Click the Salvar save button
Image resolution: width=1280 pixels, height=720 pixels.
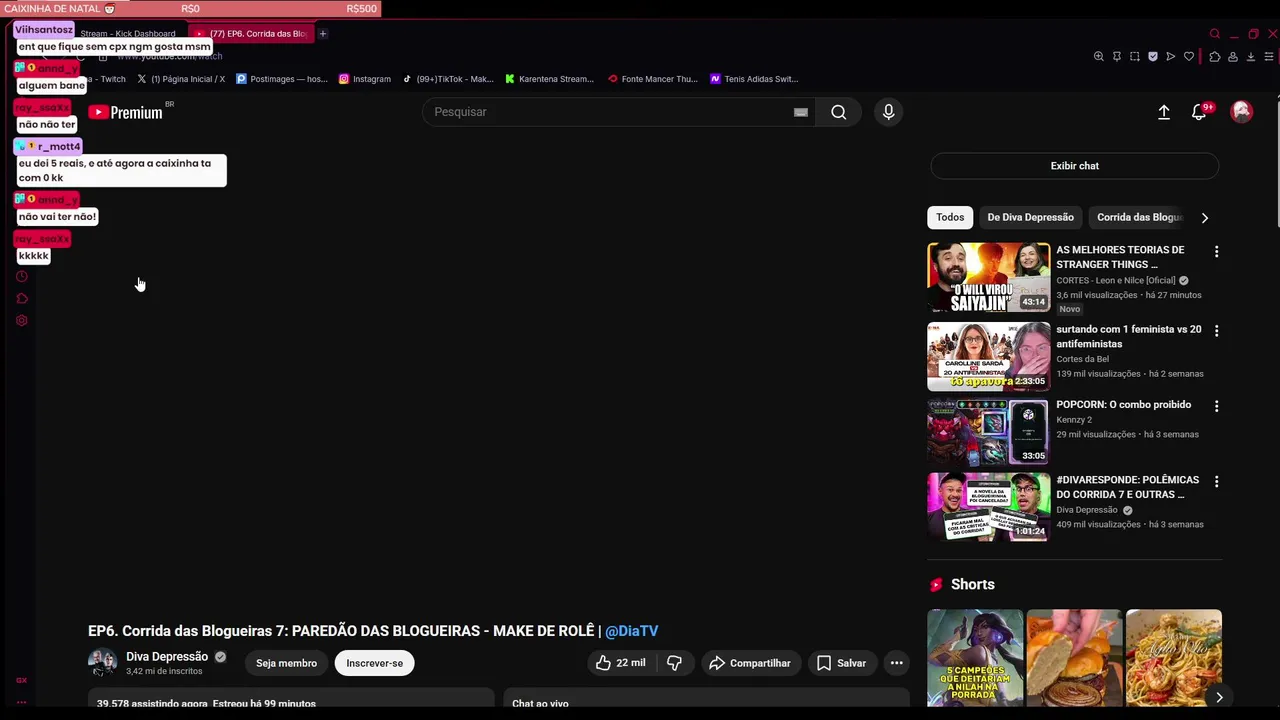pos(841,663)
